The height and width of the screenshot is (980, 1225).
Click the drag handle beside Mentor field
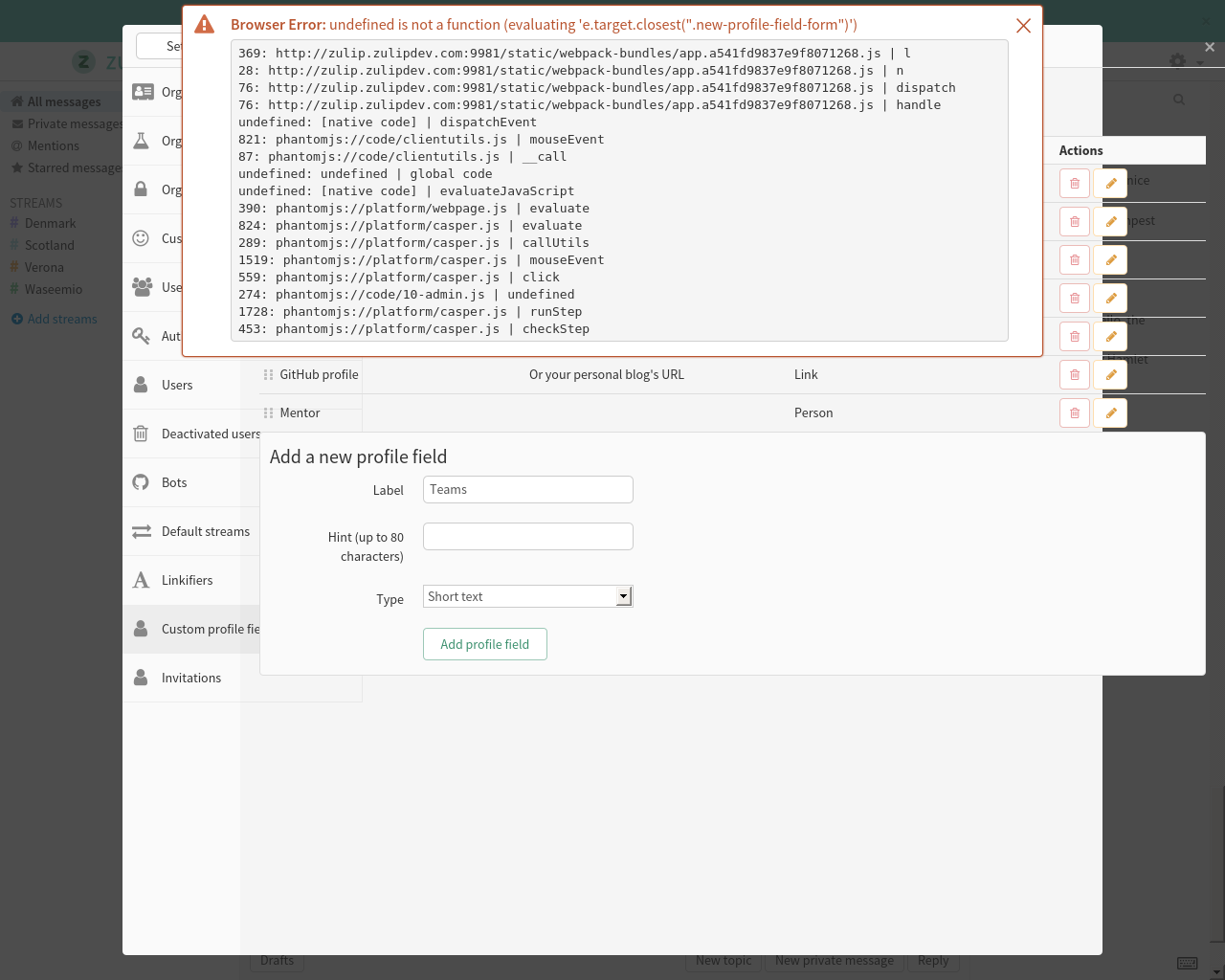click(x=269, y=412)
